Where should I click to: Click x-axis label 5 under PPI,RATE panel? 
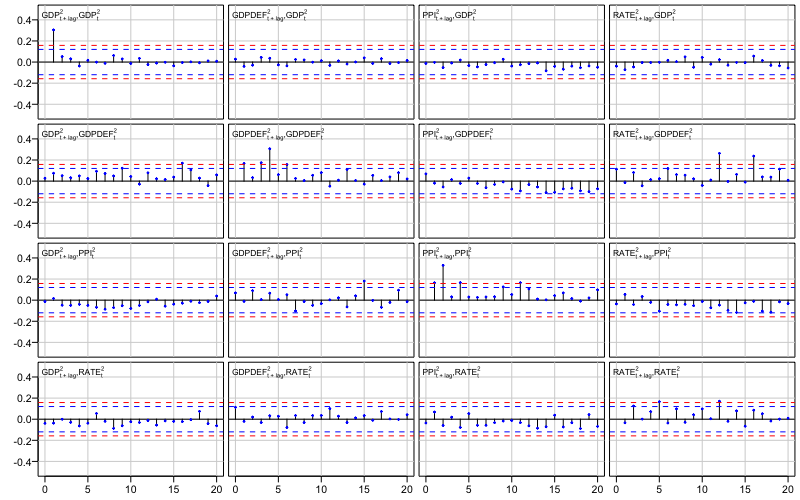(x=468, y=488)
